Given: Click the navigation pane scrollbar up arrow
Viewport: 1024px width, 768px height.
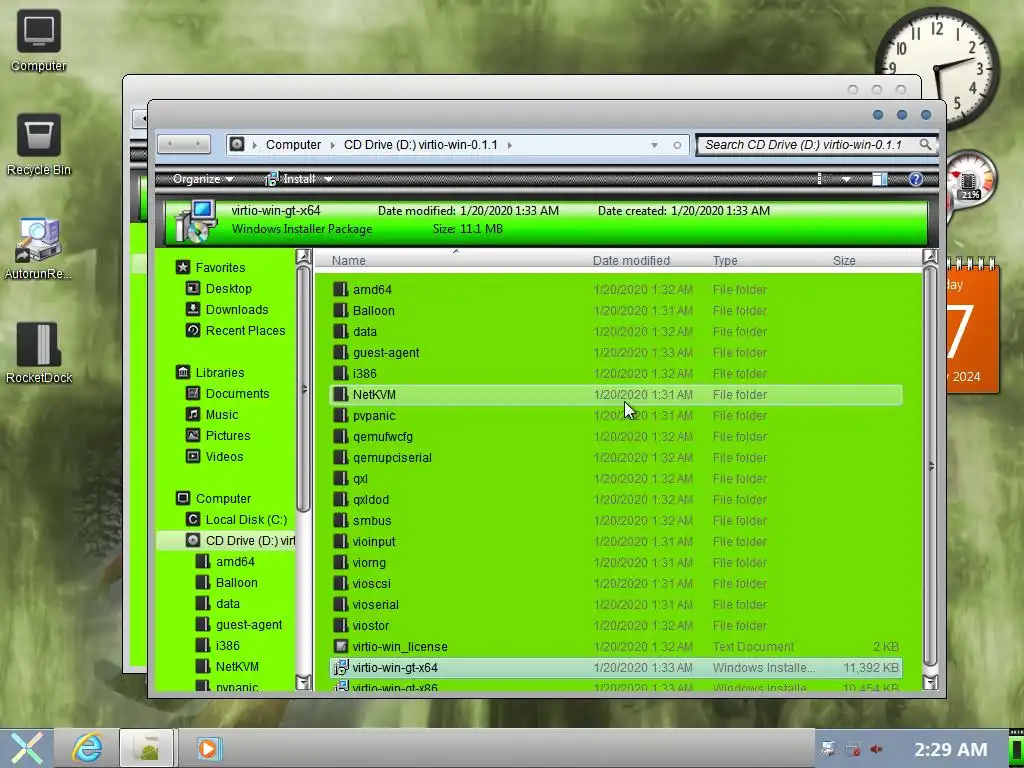Looking at the screenshot, I should point(303,257).
